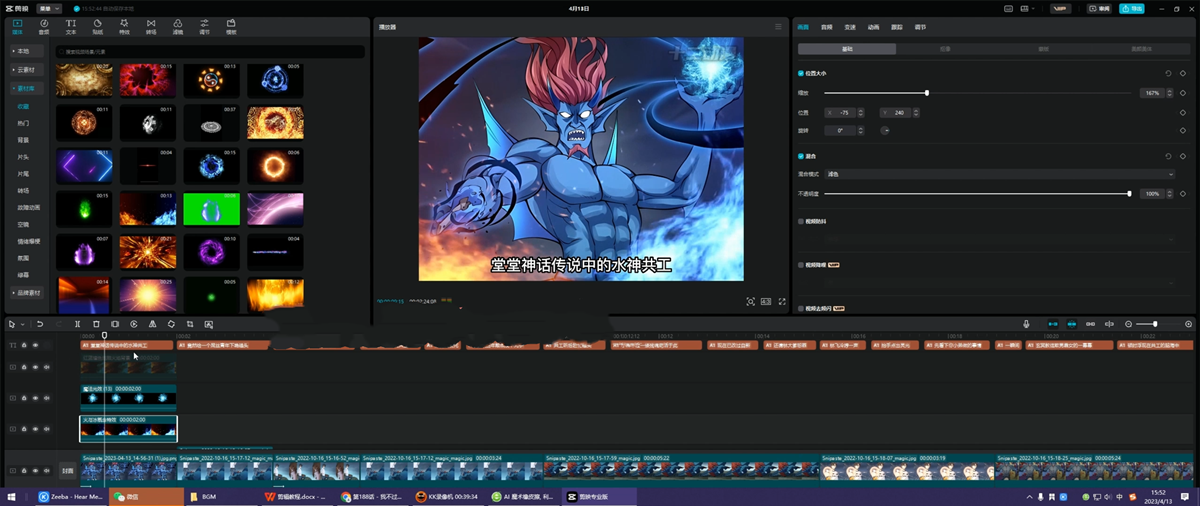Click the crop icon in timeline toolbar

[x=190, y=324]
